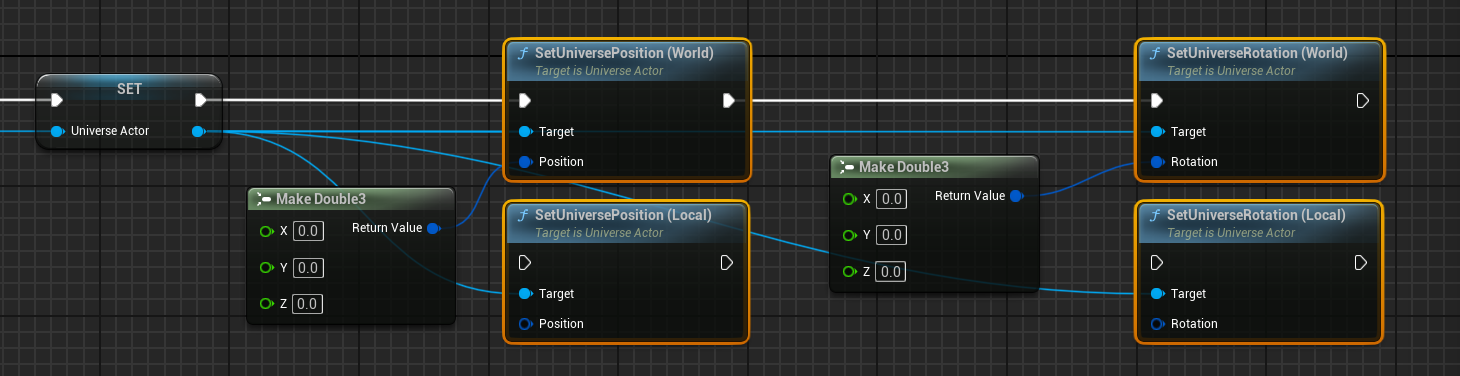Click Universe Actor output pin on SET node
Image resolution: width=1460 pixels, height=376 pixels.
point(198,130)
